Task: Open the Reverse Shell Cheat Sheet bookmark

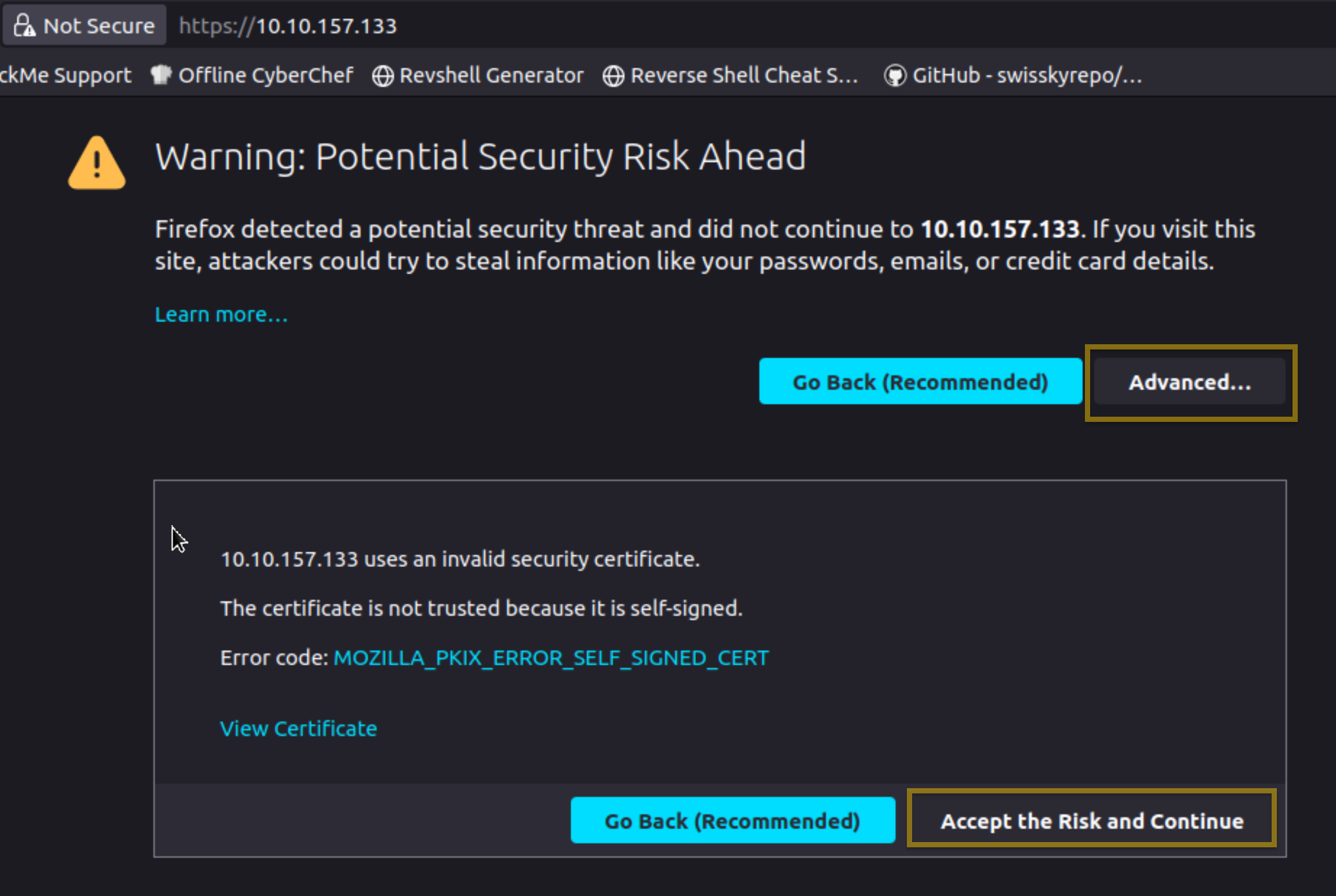Action: (x=743, y=75)
